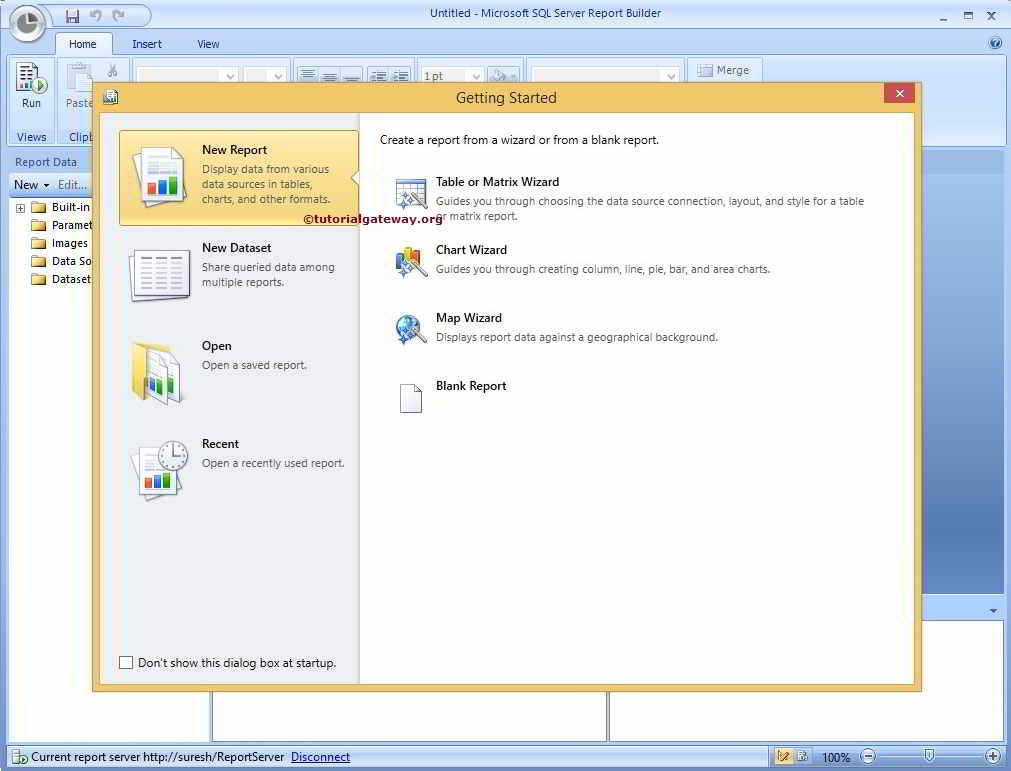Image resolution: width=1011 pixels, height=771 pixels.
Task: Select the New Report option
Action: tap(234, 149)
